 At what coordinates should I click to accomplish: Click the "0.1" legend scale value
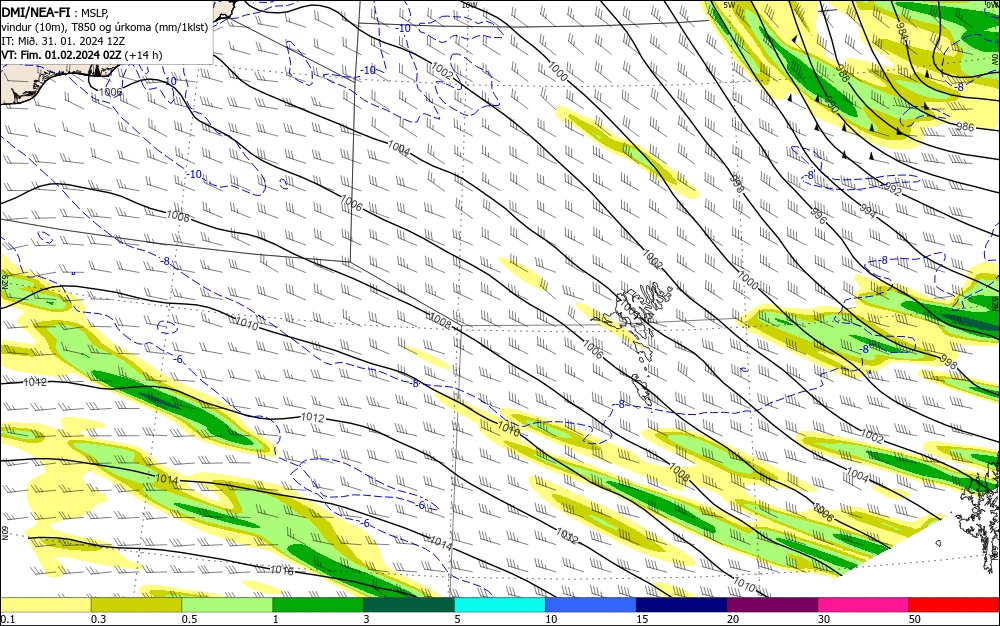point(8,619)
